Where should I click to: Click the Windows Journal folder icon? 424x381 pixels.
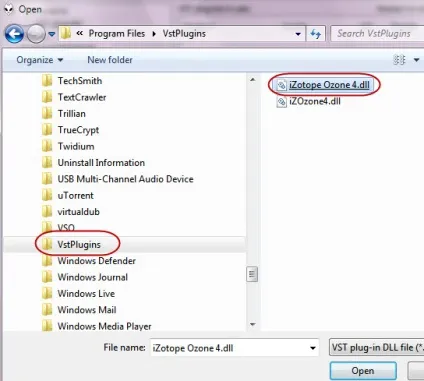[x=47, y=277]
